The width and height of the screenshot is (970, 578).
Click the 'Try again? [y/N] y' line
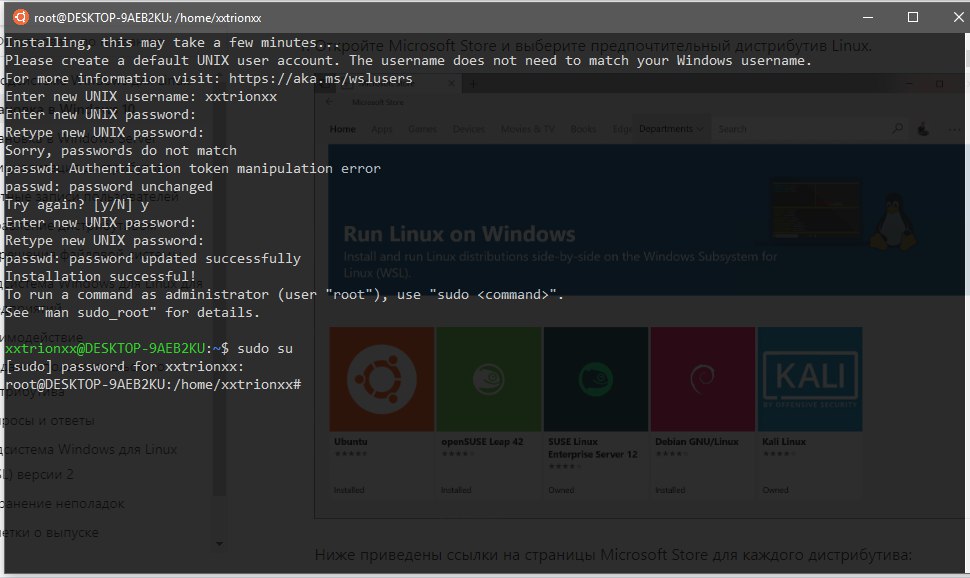pyautogui.click(x=77, y=204)
